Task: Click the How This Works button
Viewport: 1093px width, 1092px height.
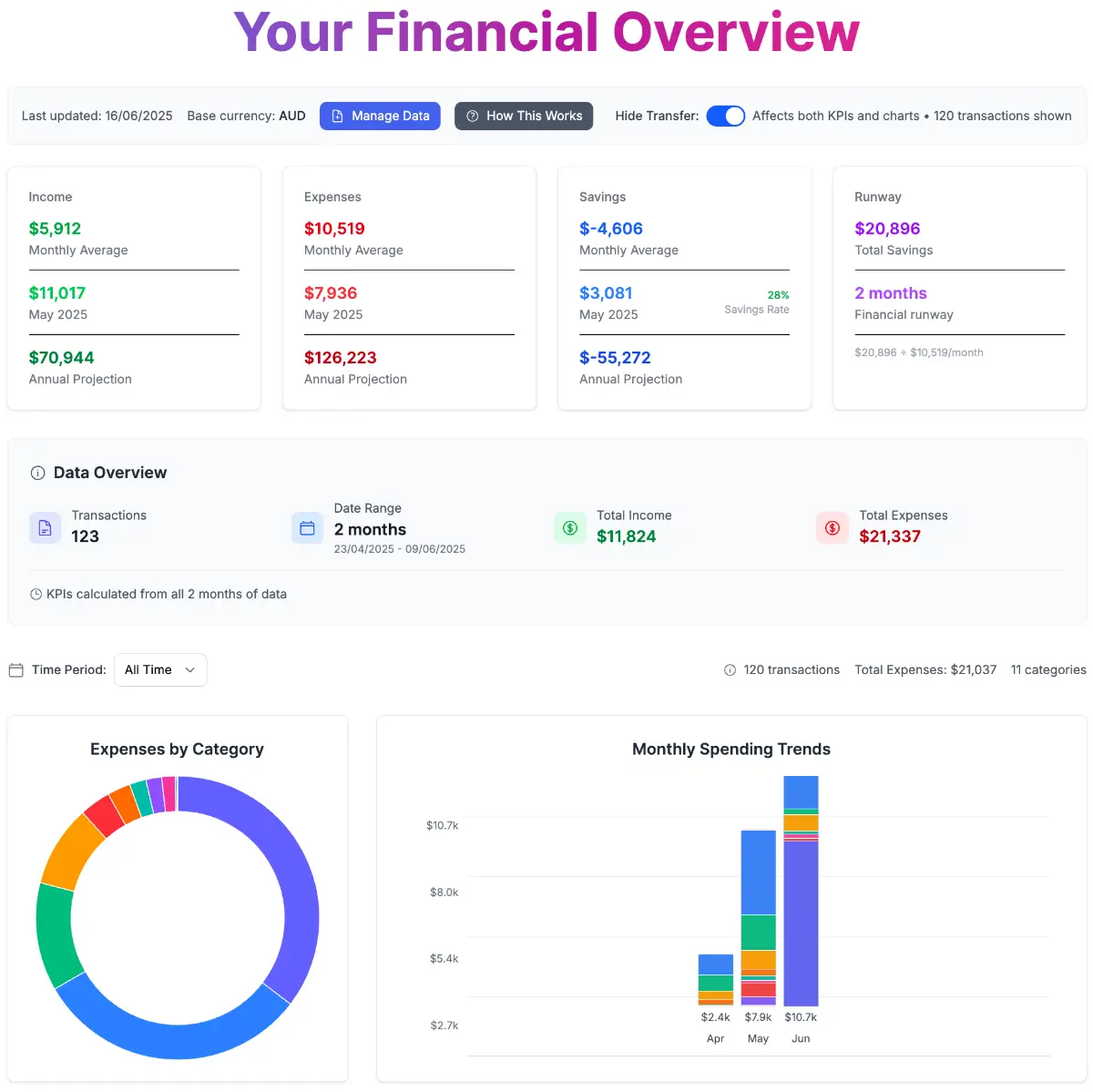Action: (x=524, y=116)
